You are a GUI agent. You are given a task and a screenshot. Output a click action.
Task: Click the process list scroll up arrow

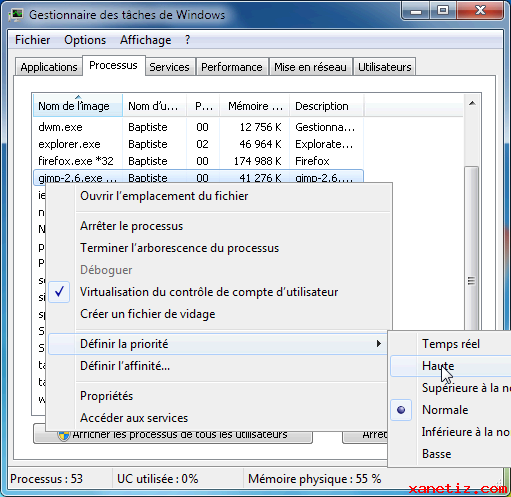(472, 104)
